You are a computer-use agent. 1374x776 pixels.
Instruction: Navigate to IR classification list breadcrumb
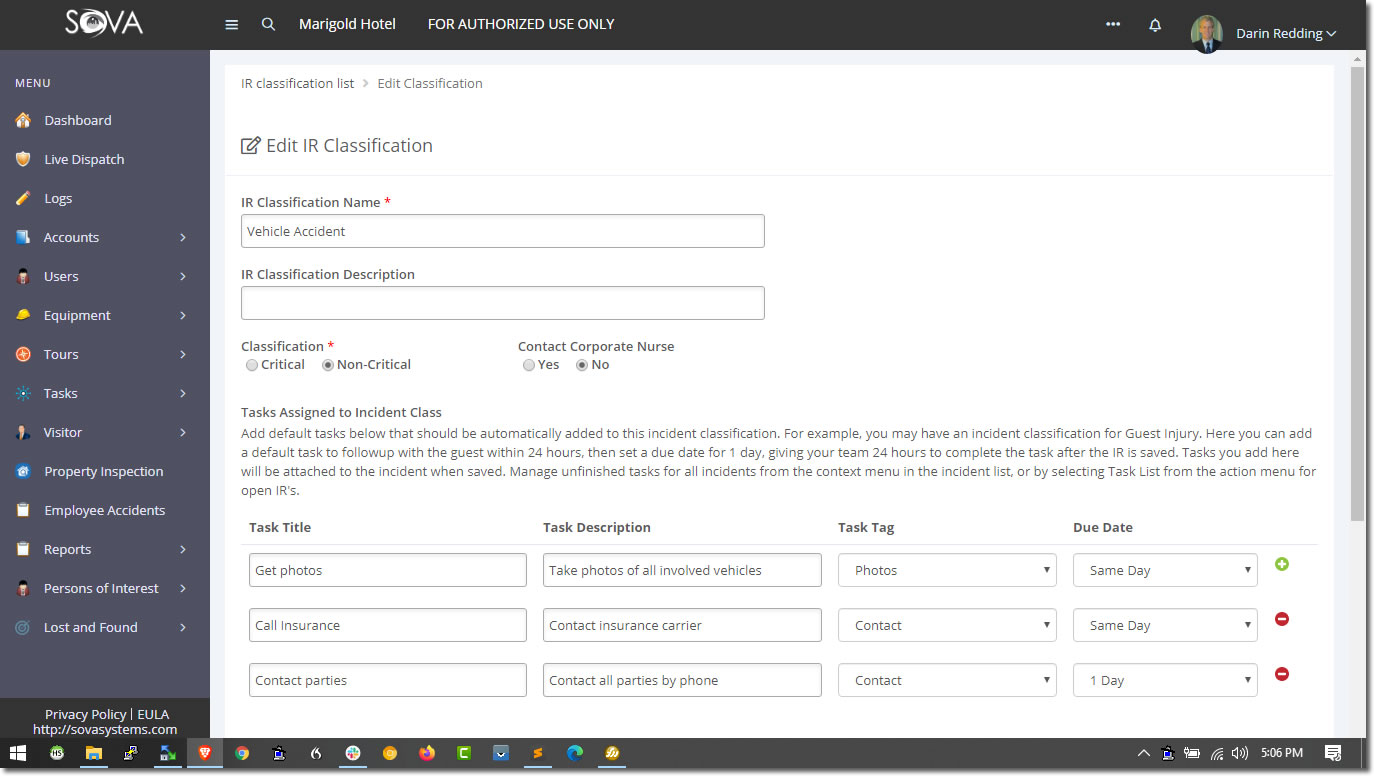pyautogui.click(x=297, y=83)
